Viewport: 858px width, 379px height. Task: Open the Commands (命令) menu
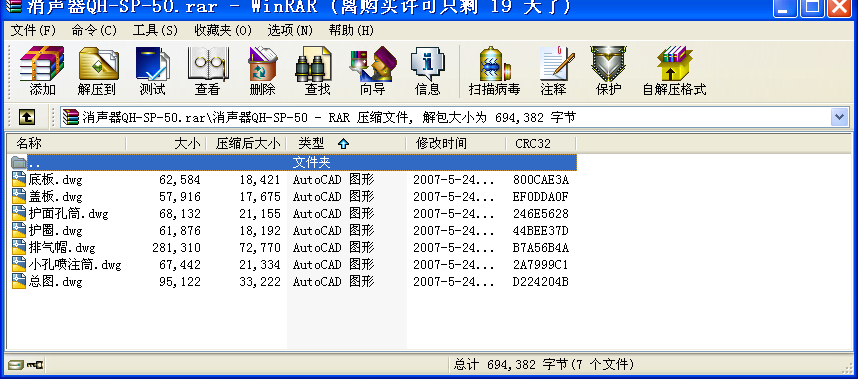(94, 30)
